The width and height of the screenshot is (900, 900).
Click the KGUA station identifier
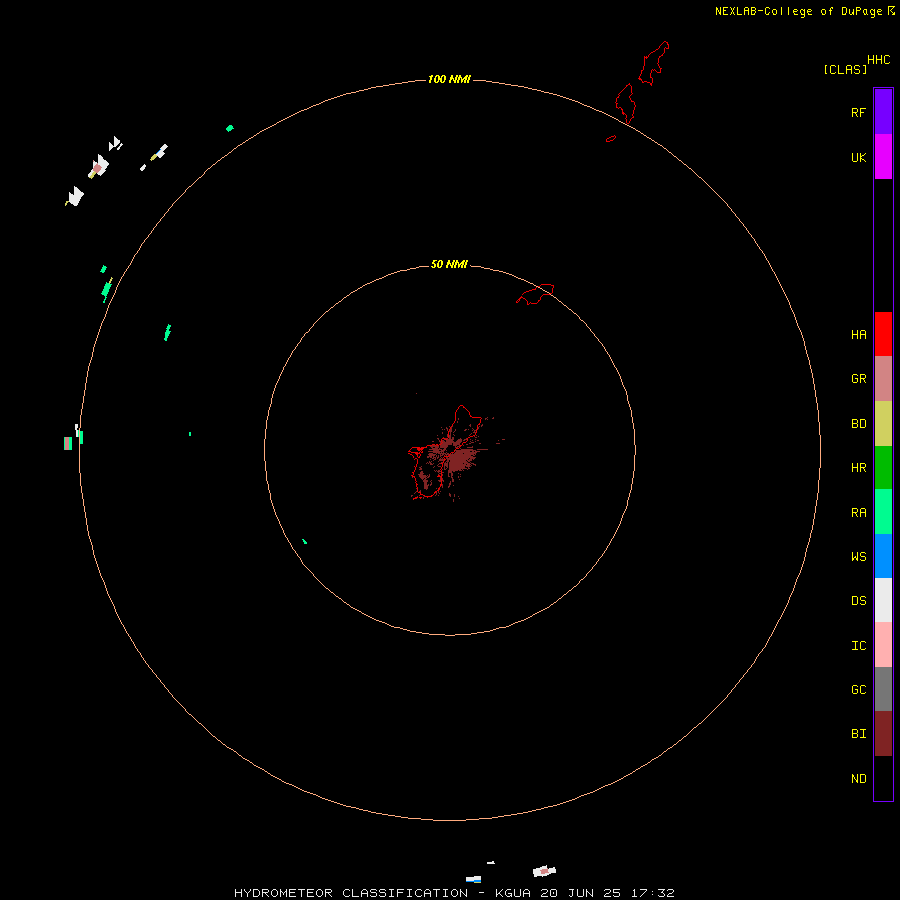coord(513,893)
